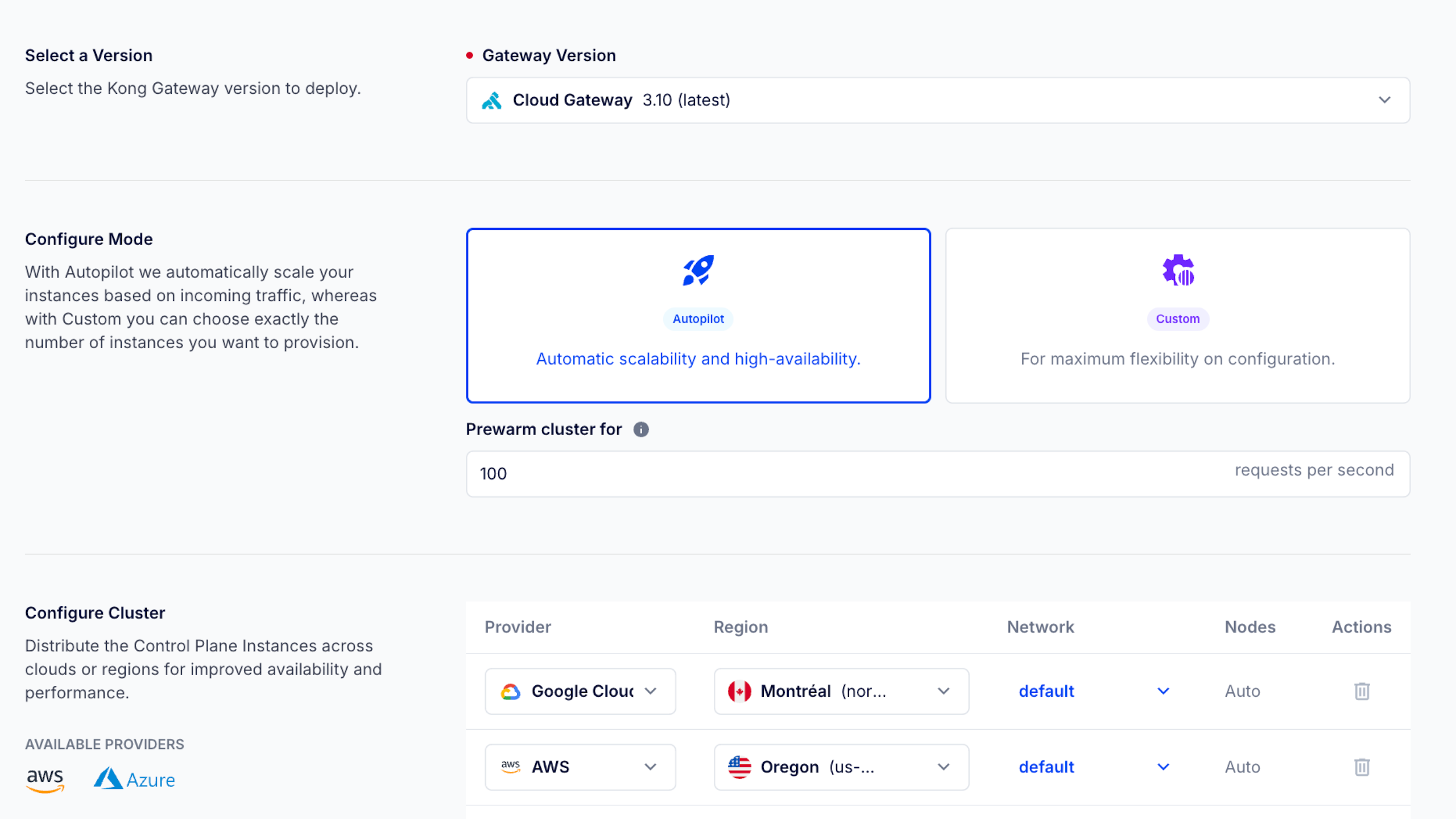
Task: Open the AWS provider dropdown
Action: [x=580, y=767]
